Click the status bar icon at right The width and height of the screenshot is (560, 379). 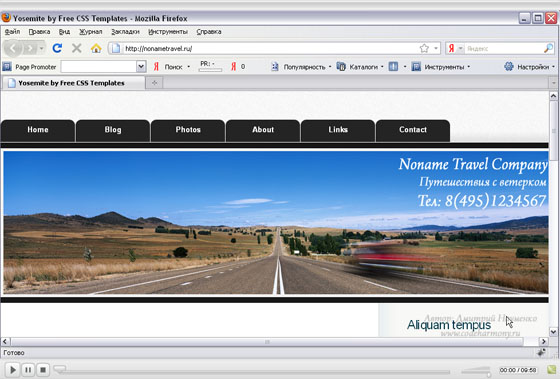click(x=541, y=353)
